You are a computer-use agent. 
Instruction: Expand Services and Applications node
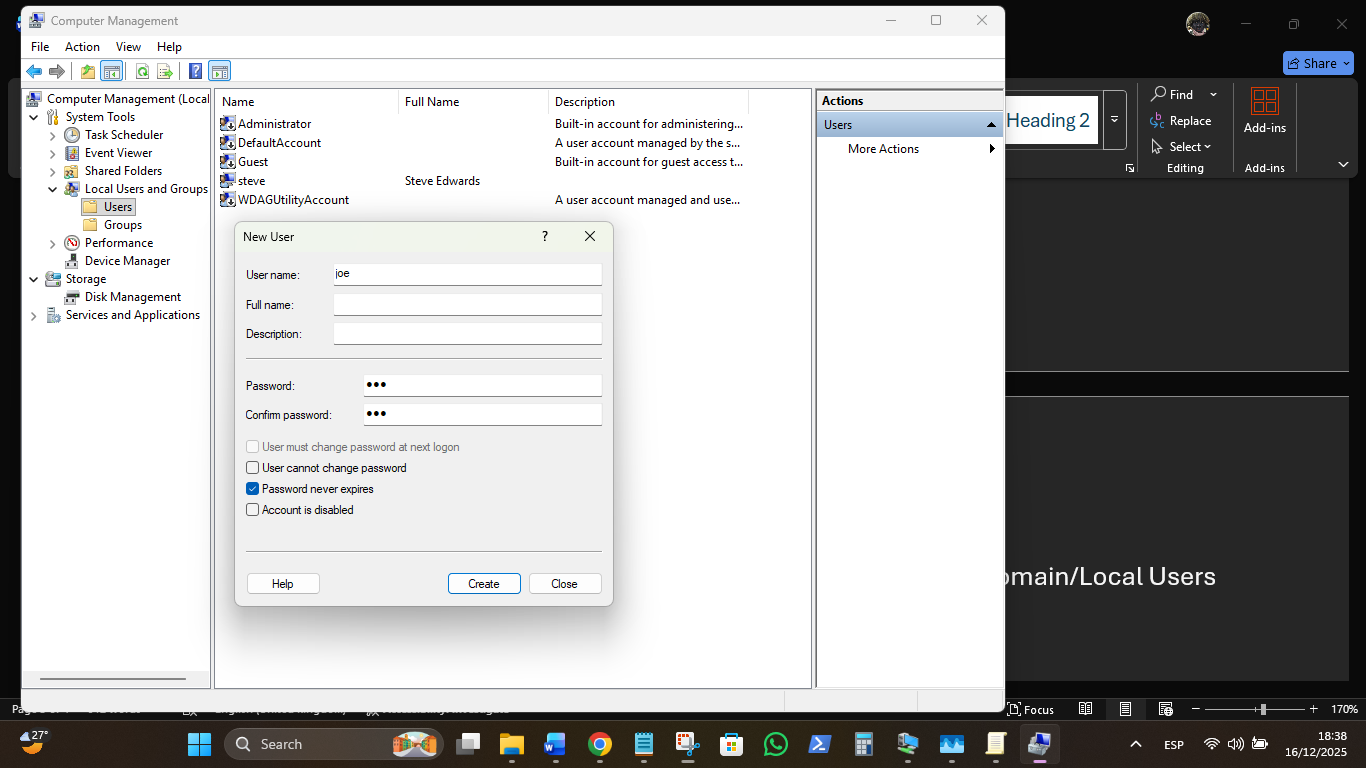[x=34, y=316]
